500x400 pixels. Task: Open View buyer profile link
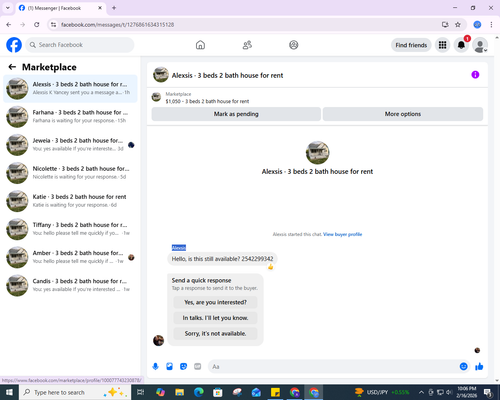point(342,234)
